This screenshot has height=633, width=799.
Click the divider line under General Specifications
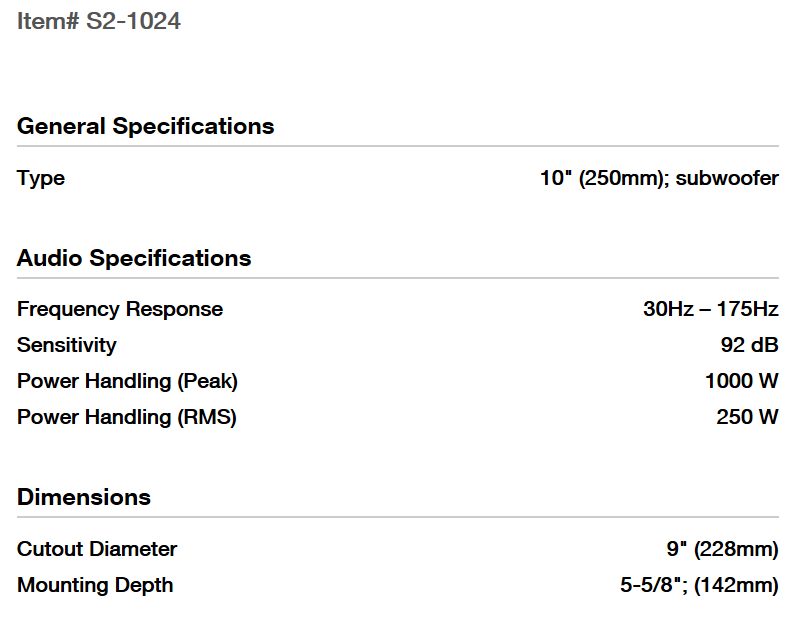398,147
